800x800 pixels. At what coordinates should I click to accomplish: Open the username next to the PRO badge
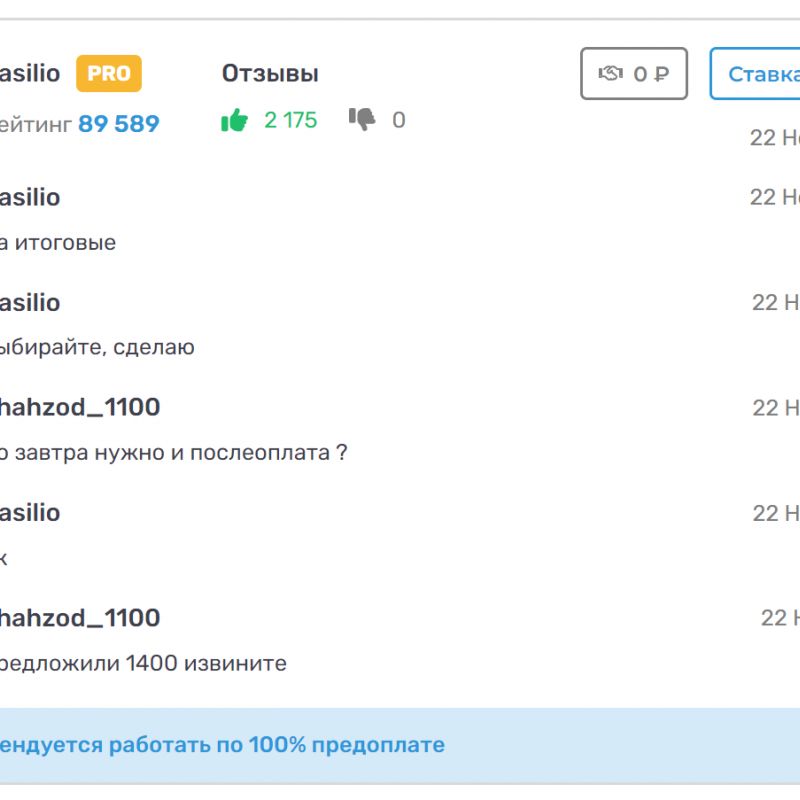coord(30,73)
